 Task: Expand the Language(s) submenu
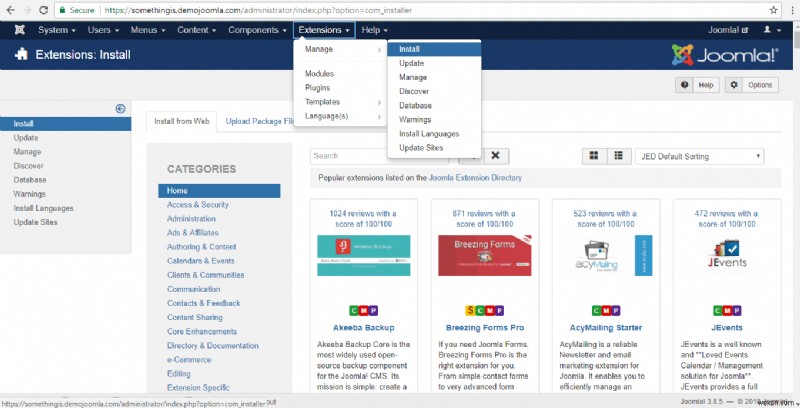point(343,116)
